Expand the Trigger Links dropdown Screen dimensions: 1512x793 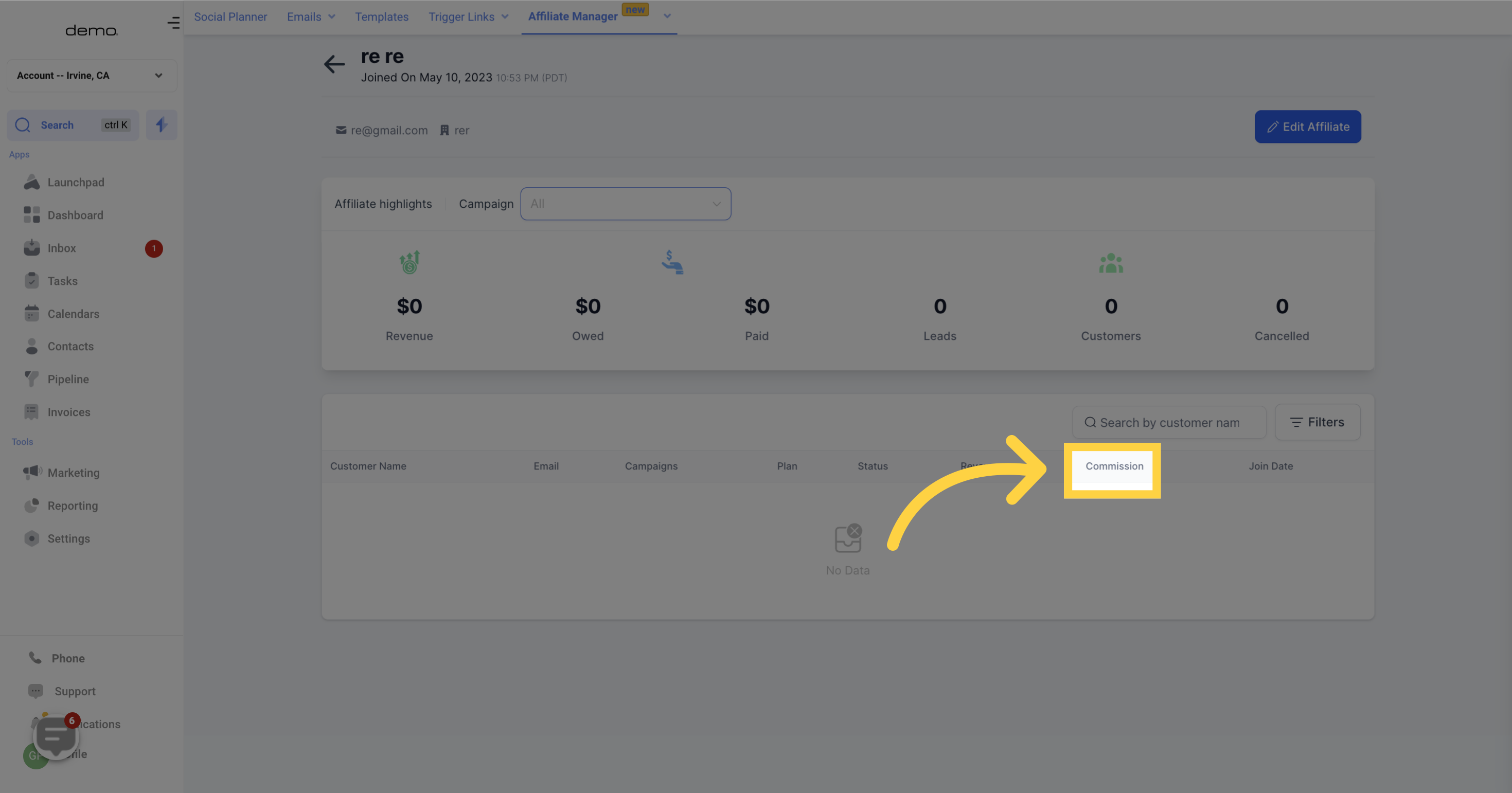click(x=505, y=17)
